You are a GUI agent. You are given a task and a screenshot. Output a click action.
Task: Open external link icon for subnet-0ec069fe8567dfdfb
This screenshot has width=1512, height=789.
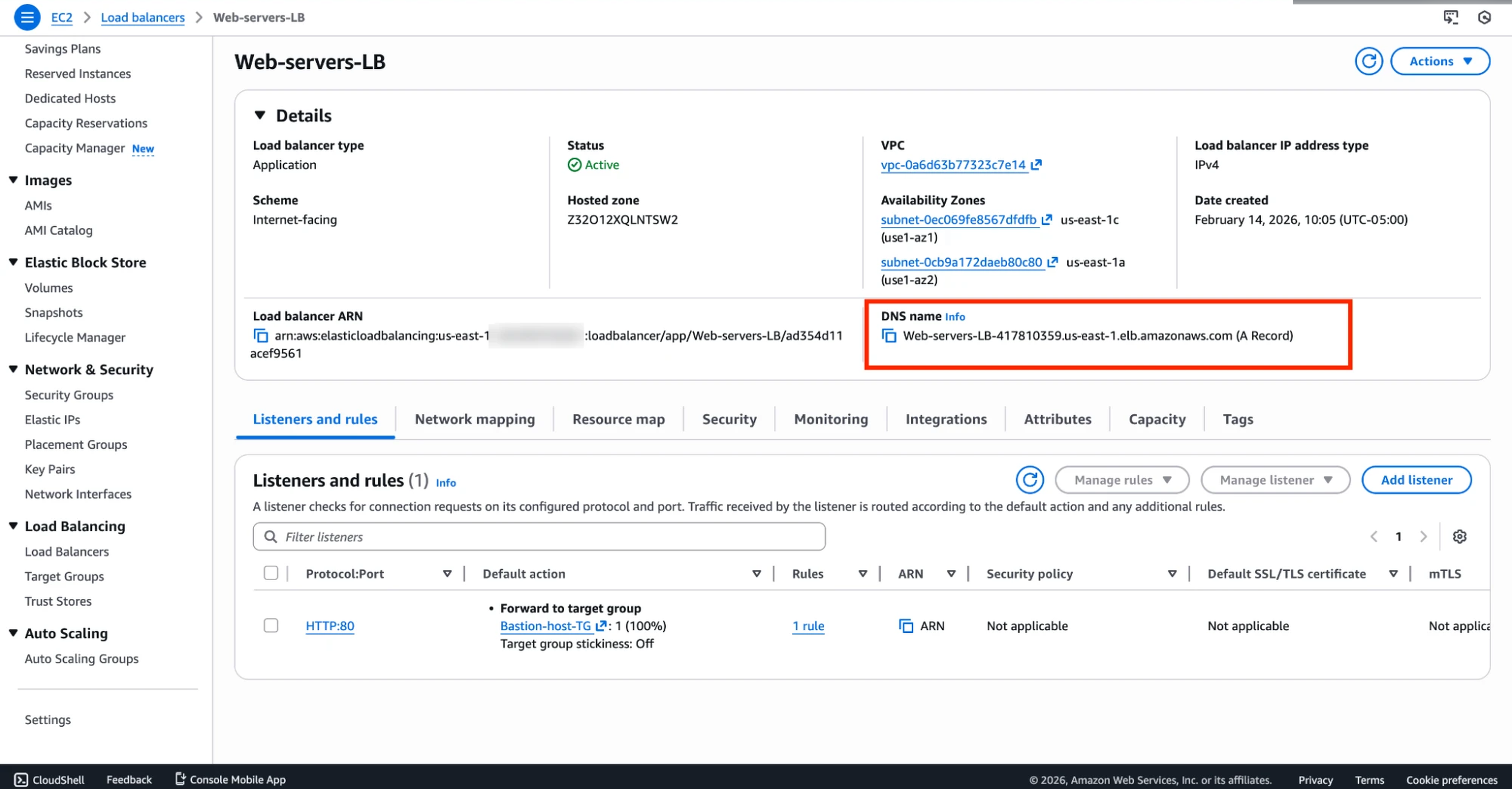[x=1046, y=220]
